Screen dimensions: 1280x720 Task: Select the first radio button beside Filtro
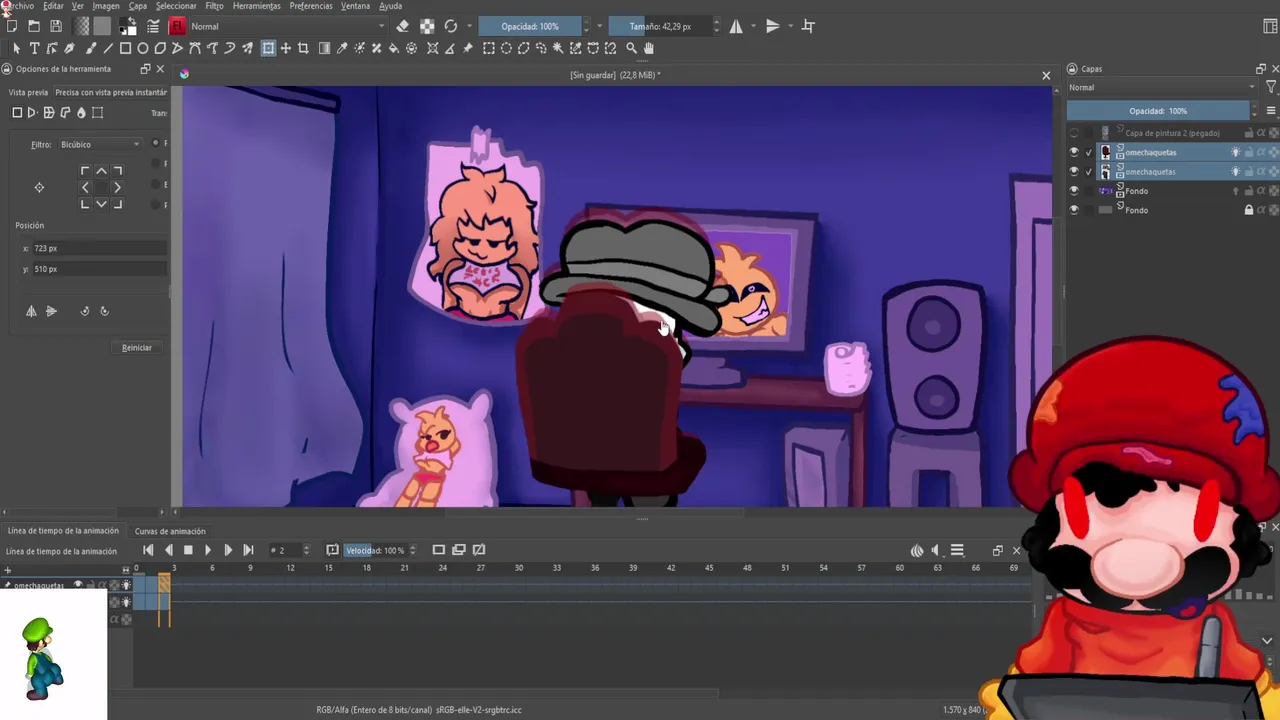click(x=155, y=143)
